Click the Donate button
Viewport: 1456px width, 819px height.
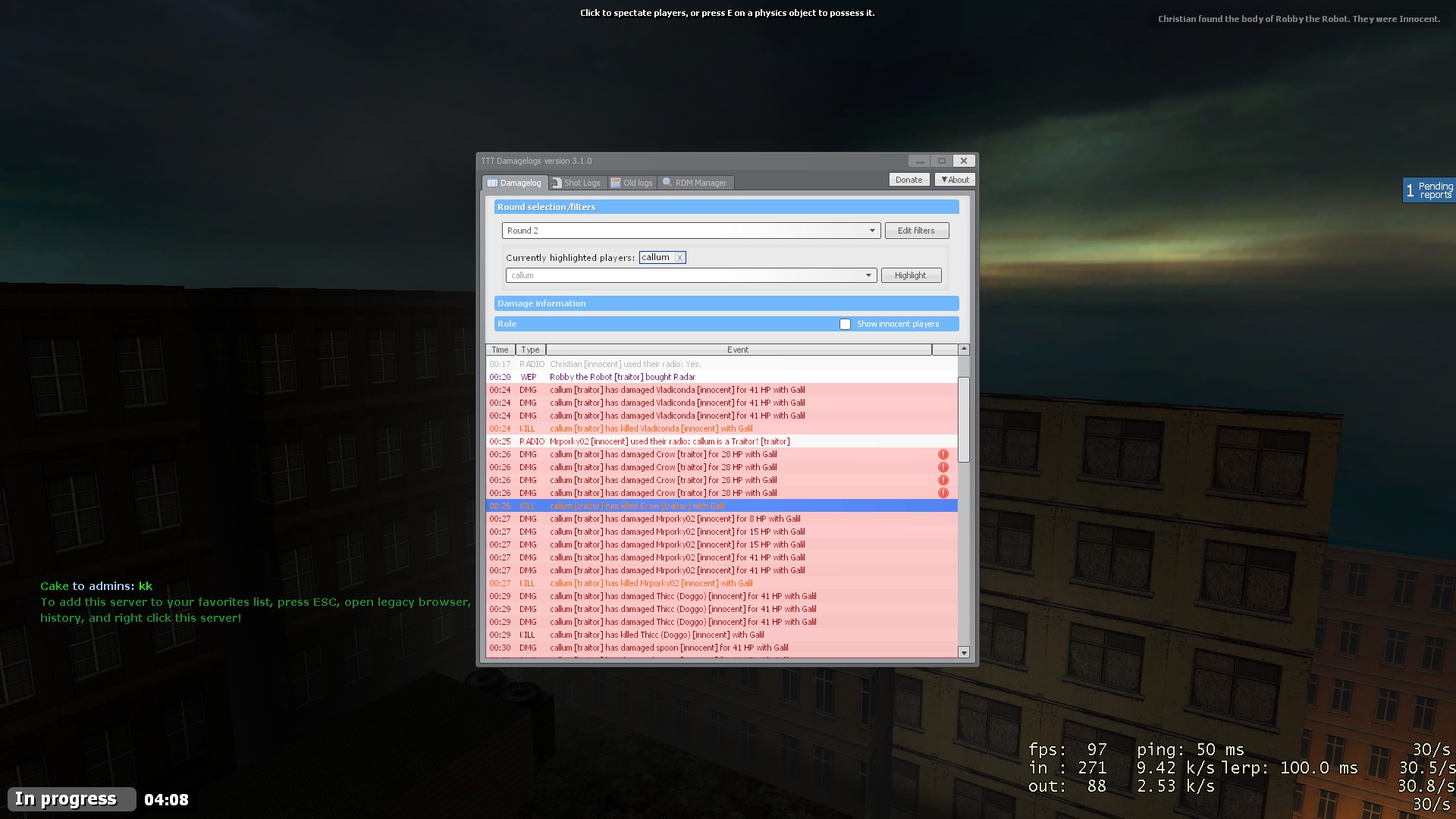click(x=908, y=180)
